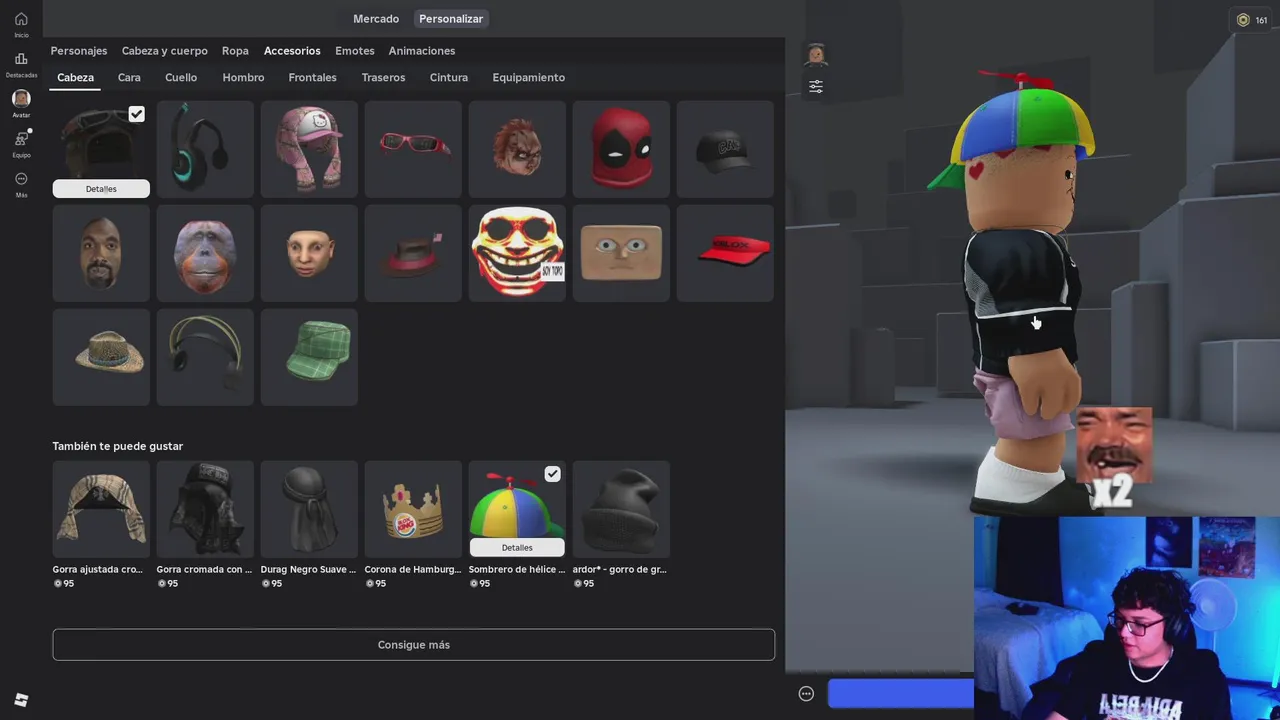Viewport: 1280px width, 720px height.
Task: Open the Ropa category
Action: pyautogui.click(x=235, y=51)
